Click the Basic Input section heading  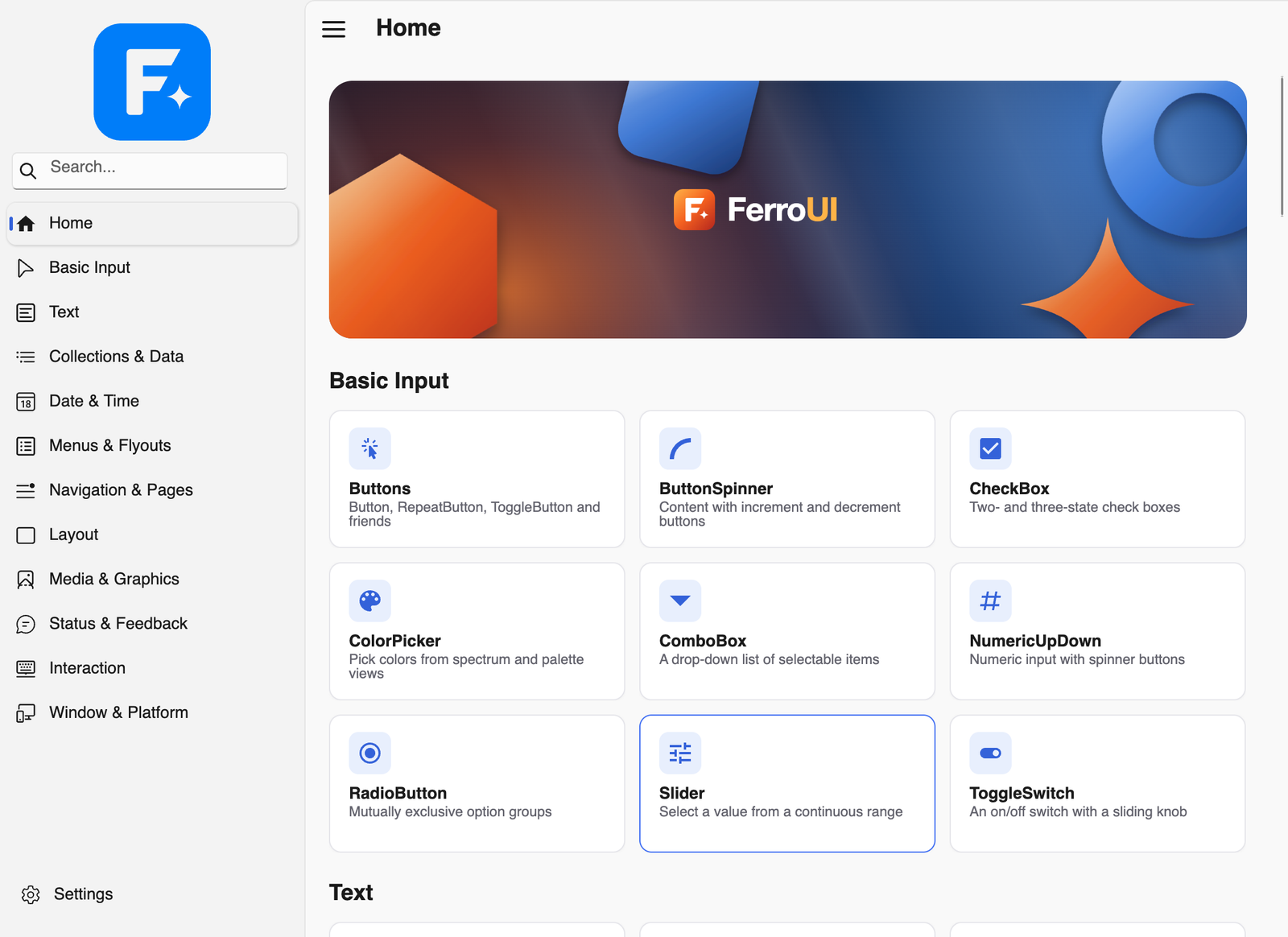389,381
